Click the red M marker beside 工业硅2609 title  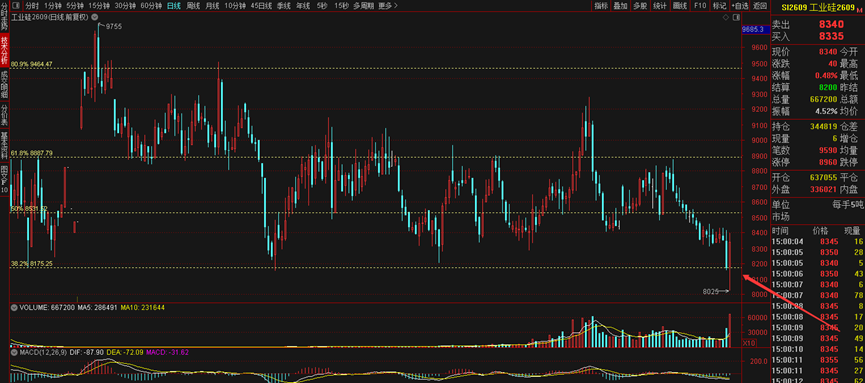[858, 9]
